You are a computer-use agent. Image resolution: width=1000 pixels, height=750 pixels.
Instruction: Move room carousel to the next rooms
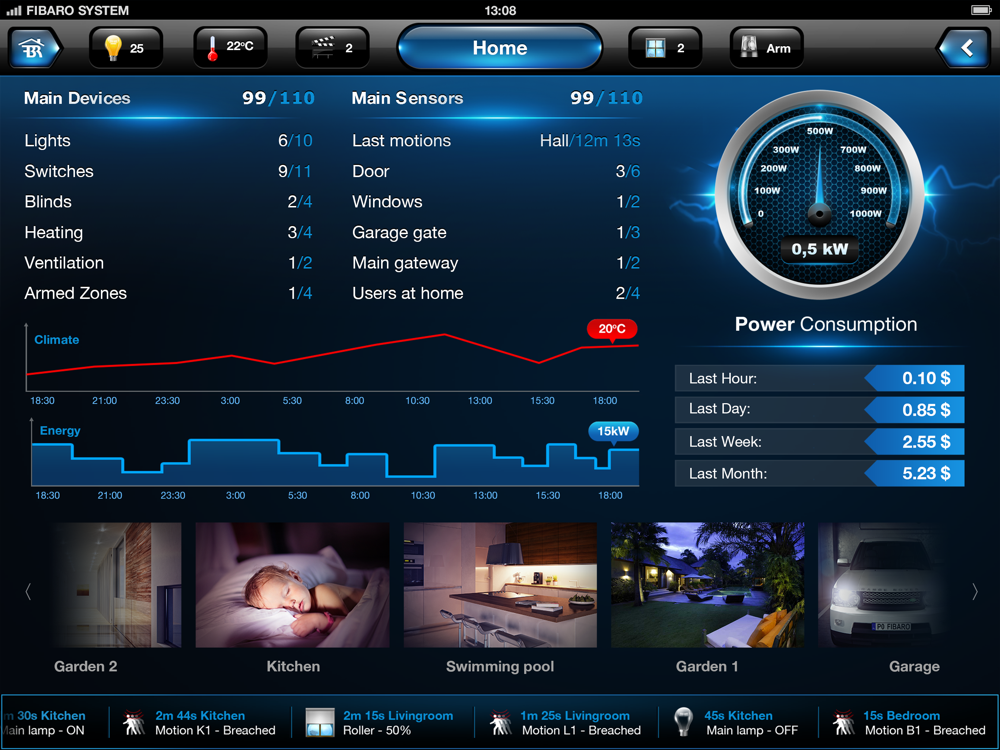(x=974, y=592)
